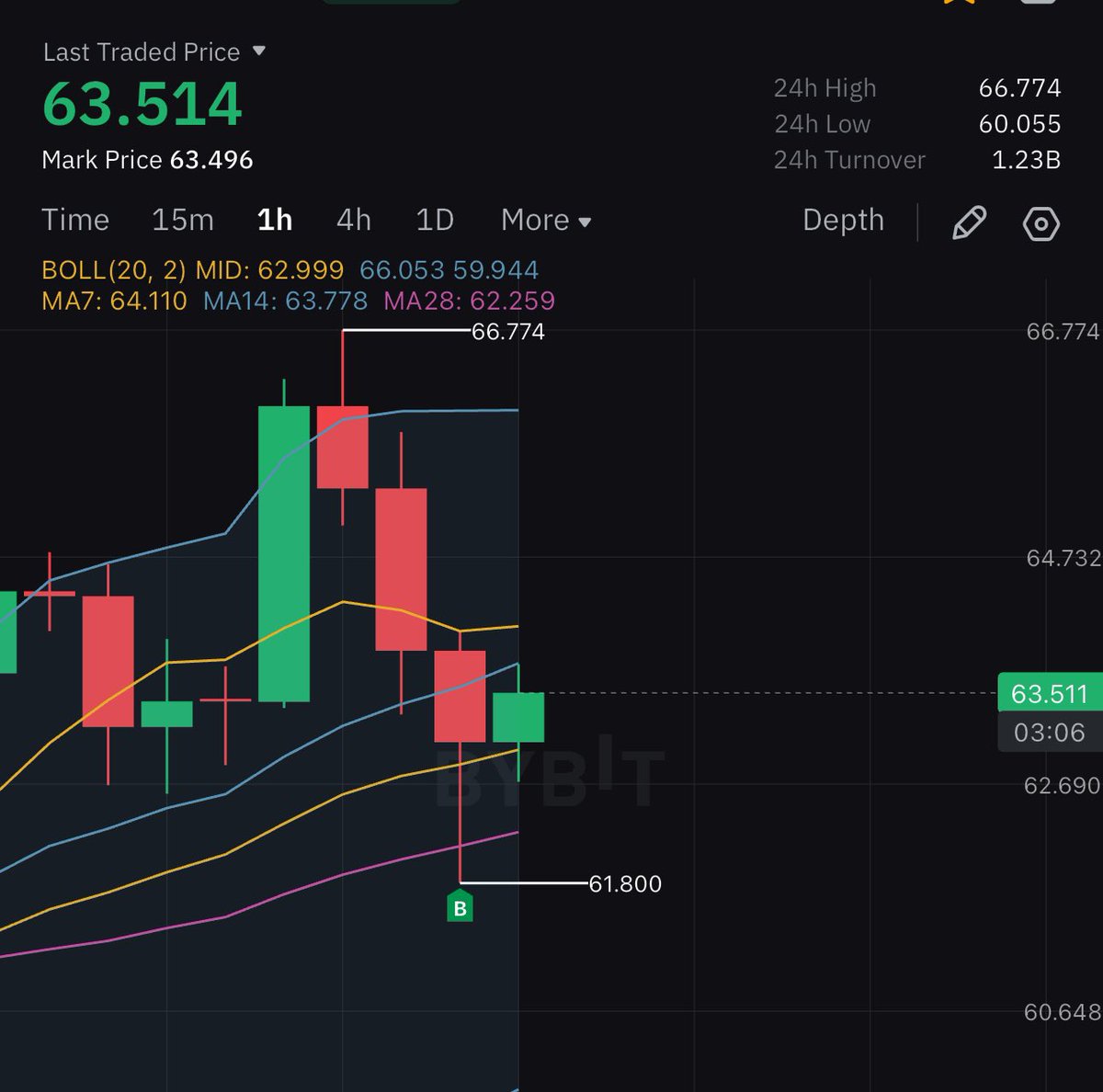Image resolution: width=1103 pixels, height=1092 pixels.
Task: Open chart settings hexagon icon
Action: (x=1041, y=223)
